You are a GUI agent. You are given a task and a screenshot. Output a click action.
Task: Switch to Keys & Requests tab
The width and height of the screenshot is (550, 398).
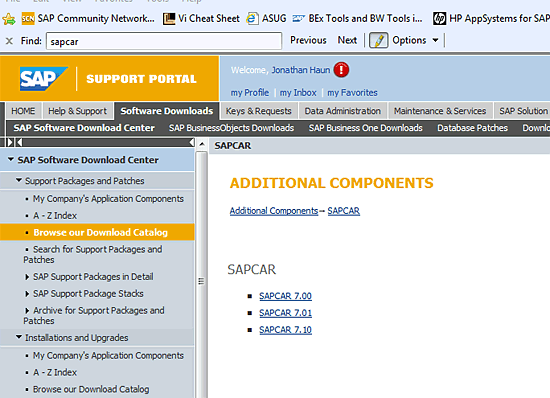(259, 111)
